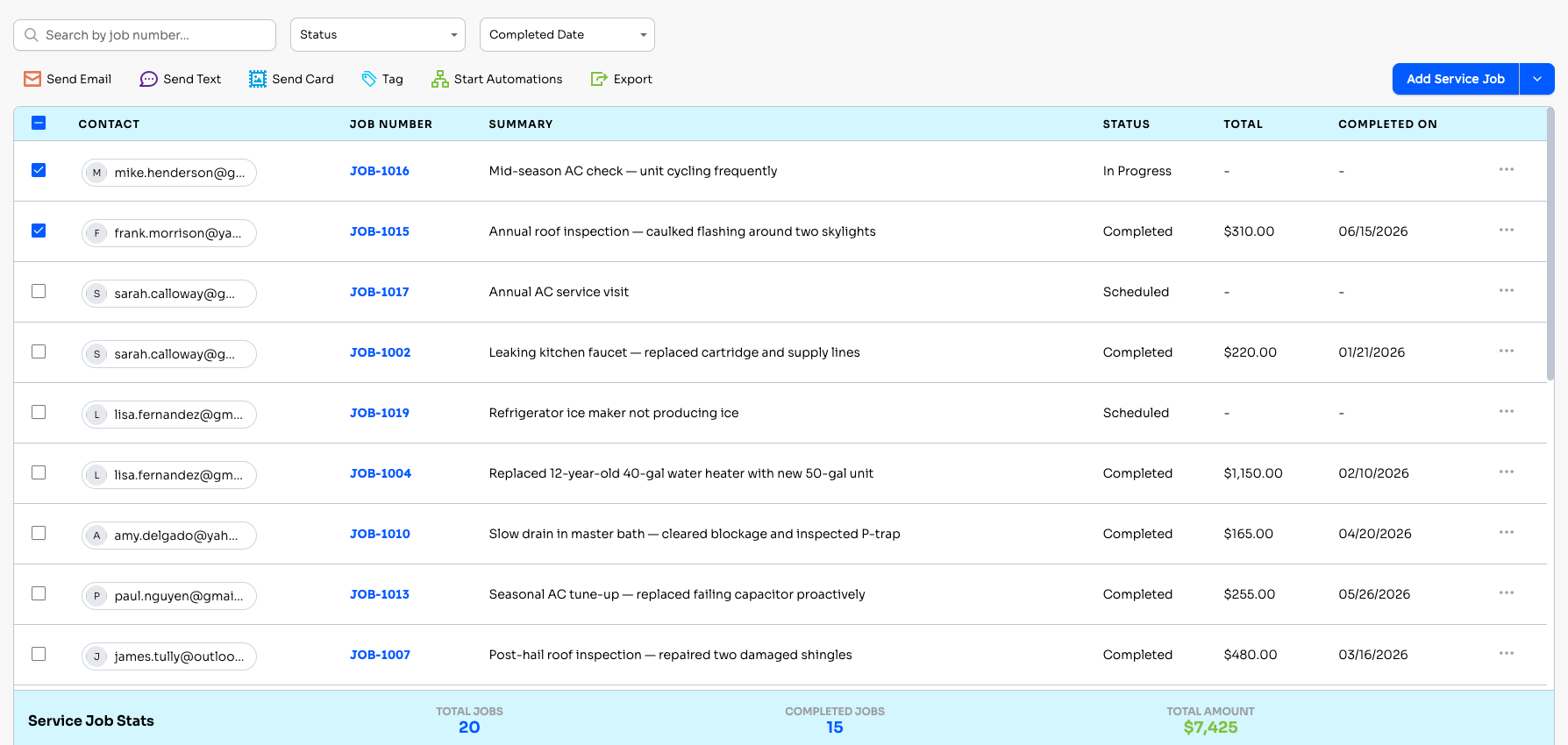
Task: Click the Export label
Action: point(633,79)
